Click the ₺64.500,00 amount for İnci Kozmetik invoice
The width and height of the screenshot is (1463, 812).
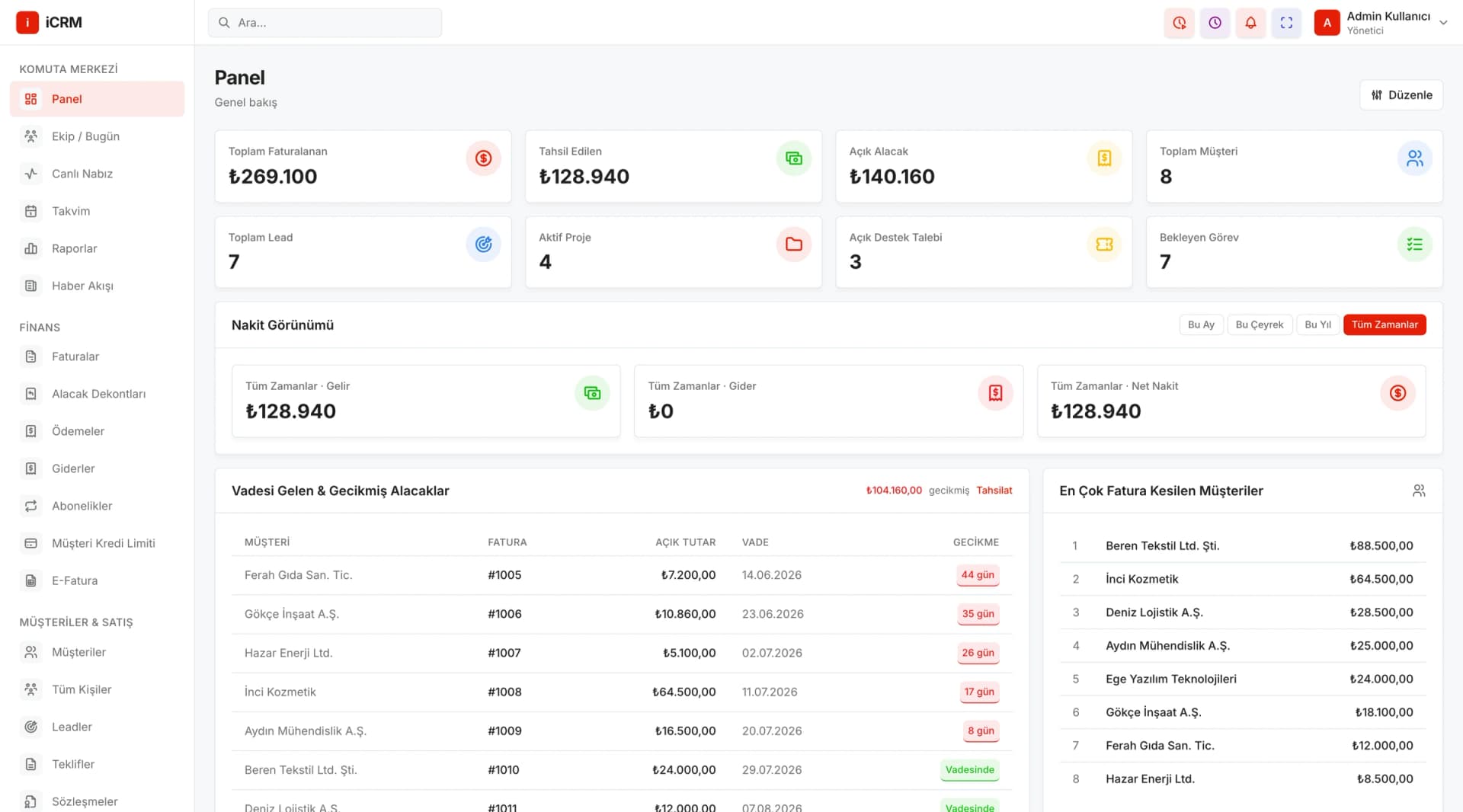click(683, 692)
